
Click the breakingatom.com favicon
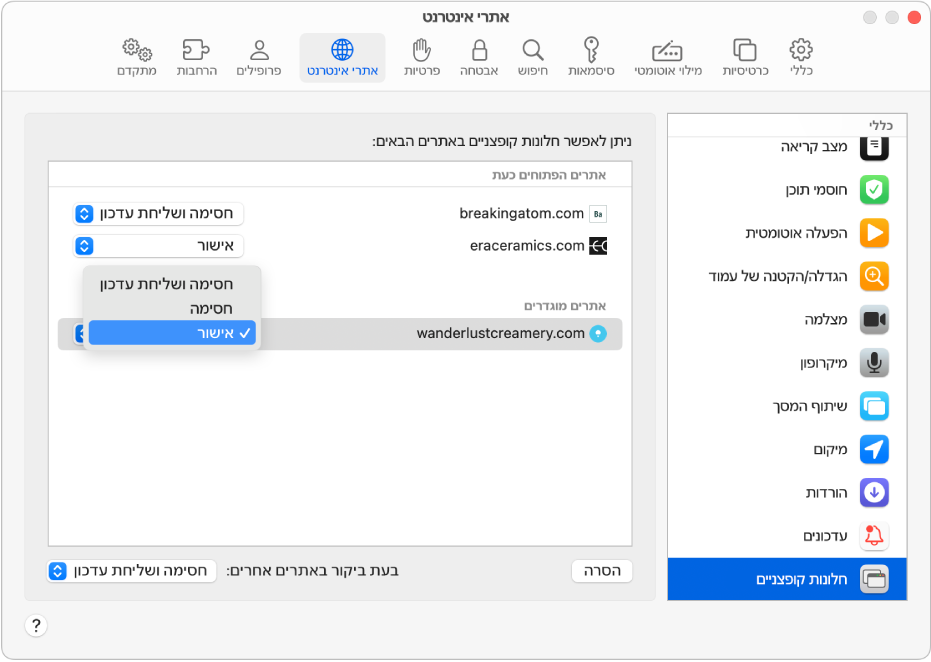(x=598, y=214)
